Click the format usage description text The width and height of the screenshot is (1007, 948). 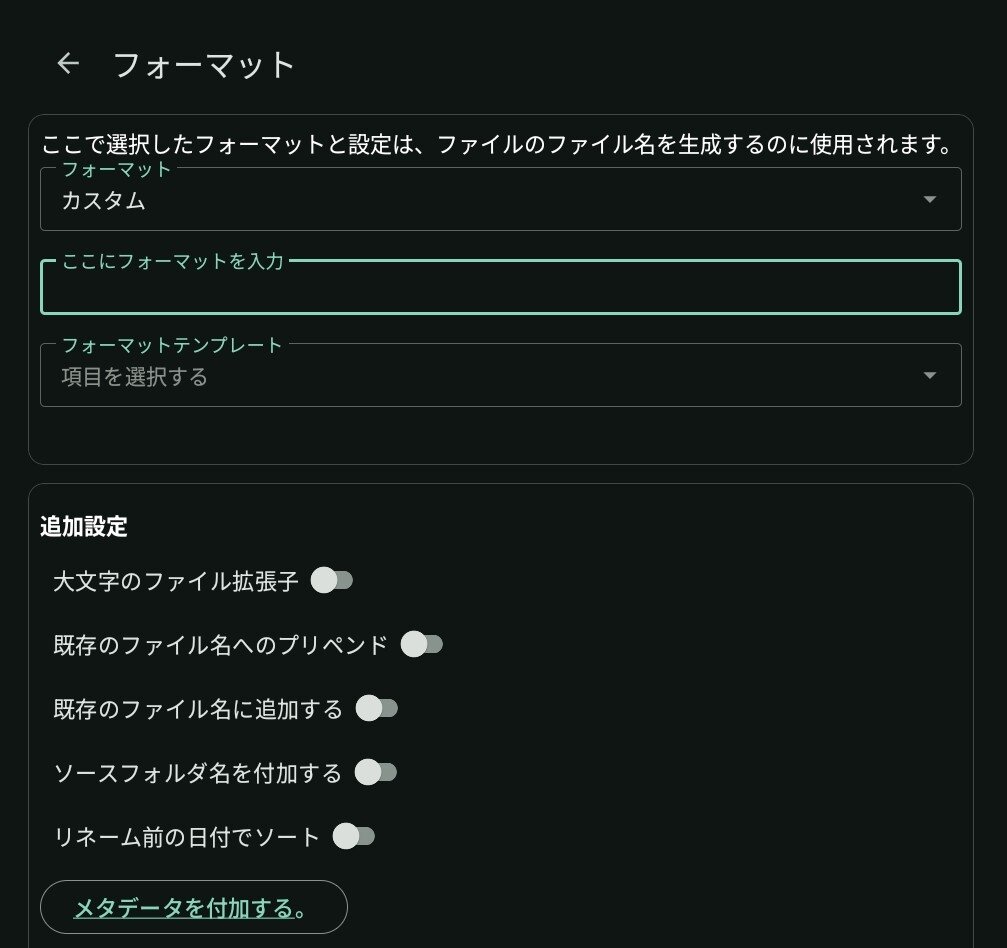coord(496,145)
